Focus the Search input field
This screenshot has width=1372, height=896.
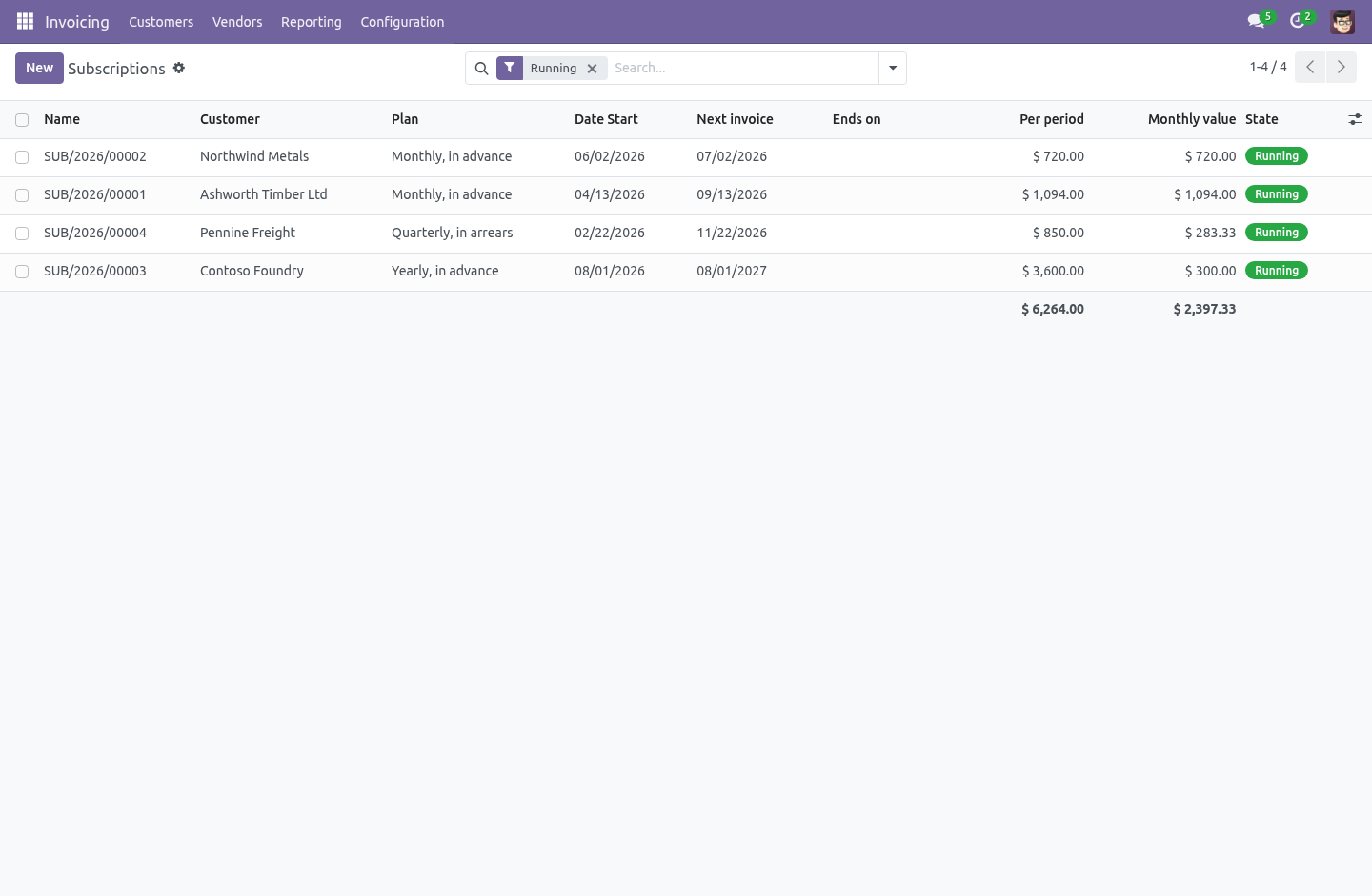tap(741, 68)
